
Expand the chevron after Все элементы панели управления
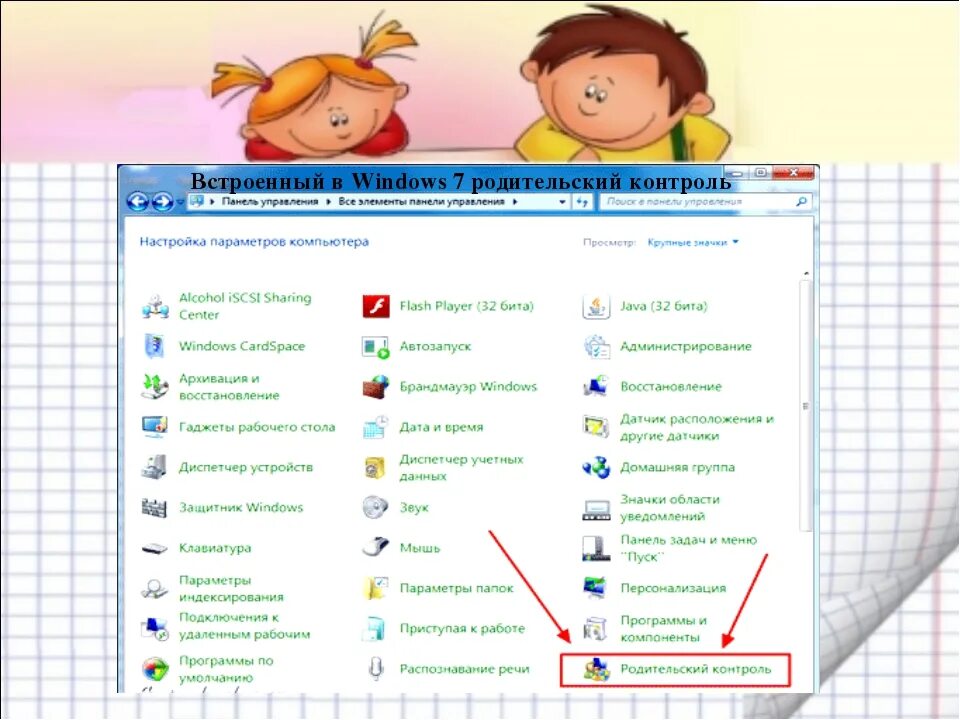[514, 201]
